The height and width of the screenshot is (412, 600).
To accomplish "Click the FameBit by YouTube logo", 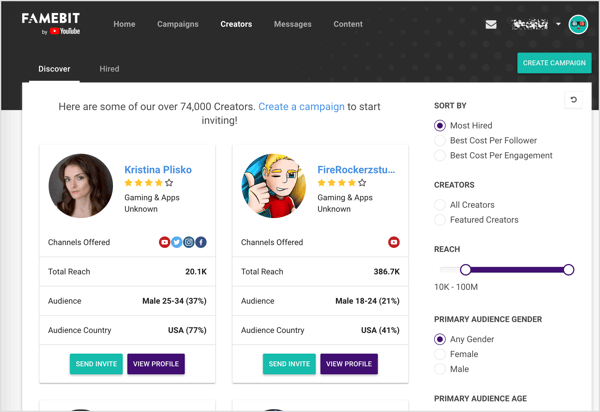I will pos(51,24).
